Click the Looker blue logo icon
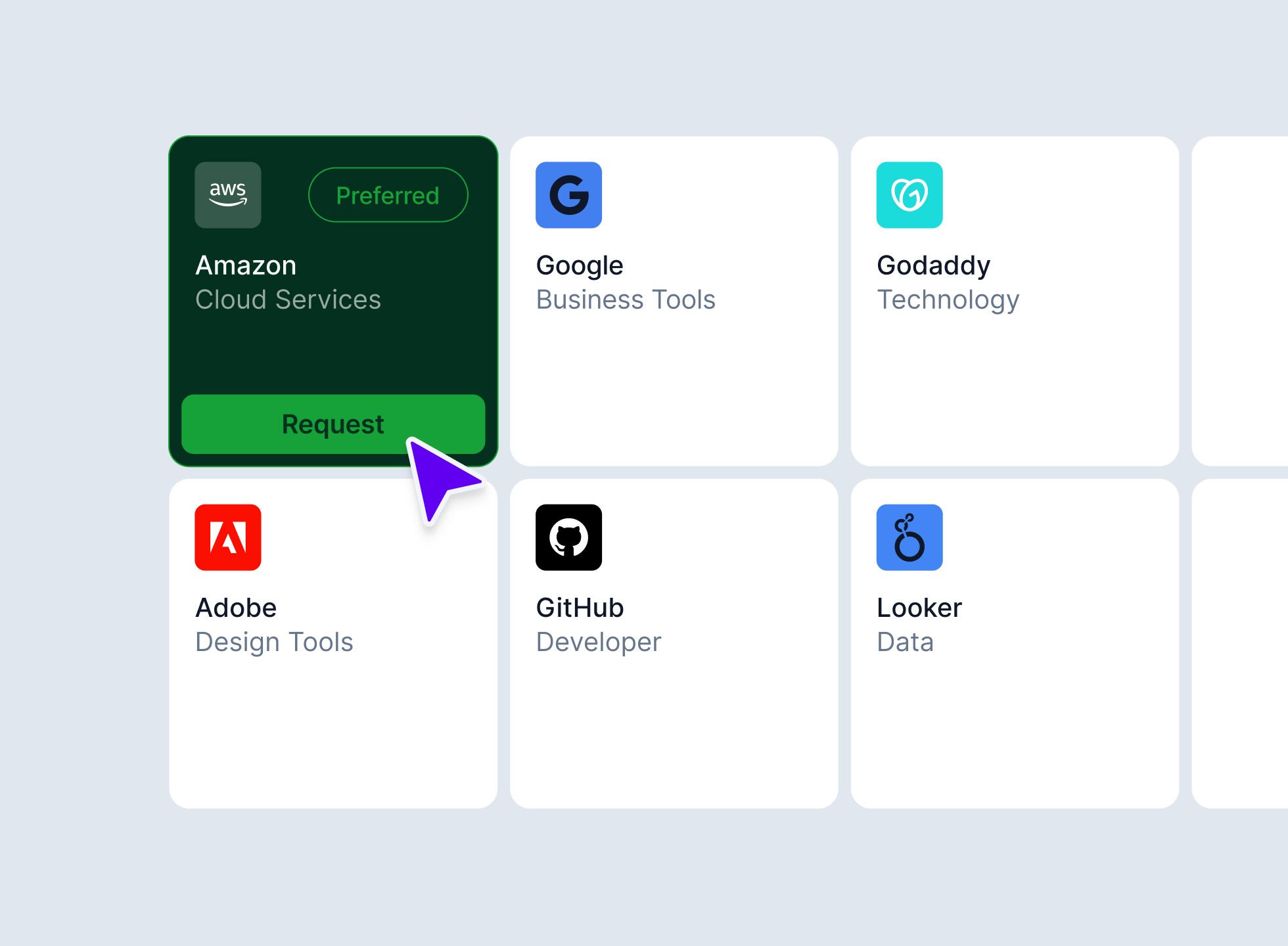The image size is (1288, 946). 909,537
